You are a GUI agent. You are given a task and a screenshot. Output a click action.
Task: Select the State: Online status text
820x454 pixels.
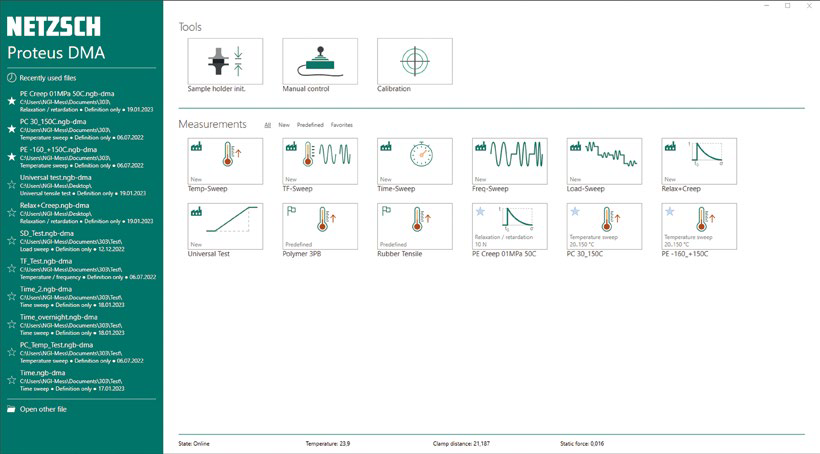tap(194, 444)
